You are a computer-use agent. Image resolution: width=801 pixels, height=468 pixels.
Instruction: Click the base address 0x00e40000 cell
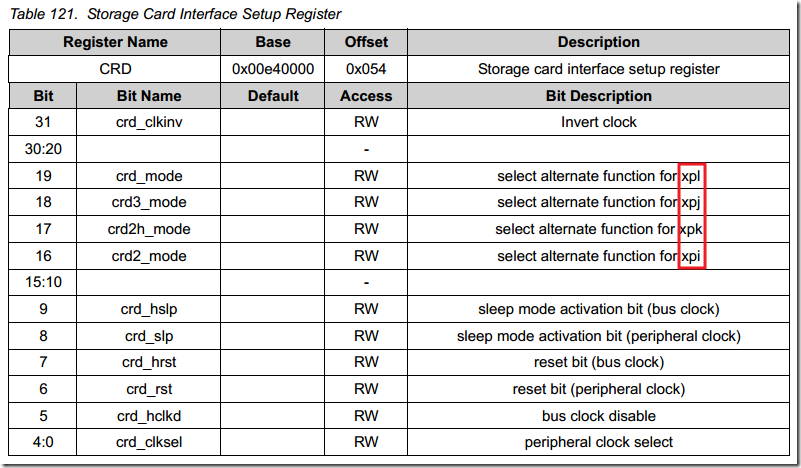click(x=273, y=69)
